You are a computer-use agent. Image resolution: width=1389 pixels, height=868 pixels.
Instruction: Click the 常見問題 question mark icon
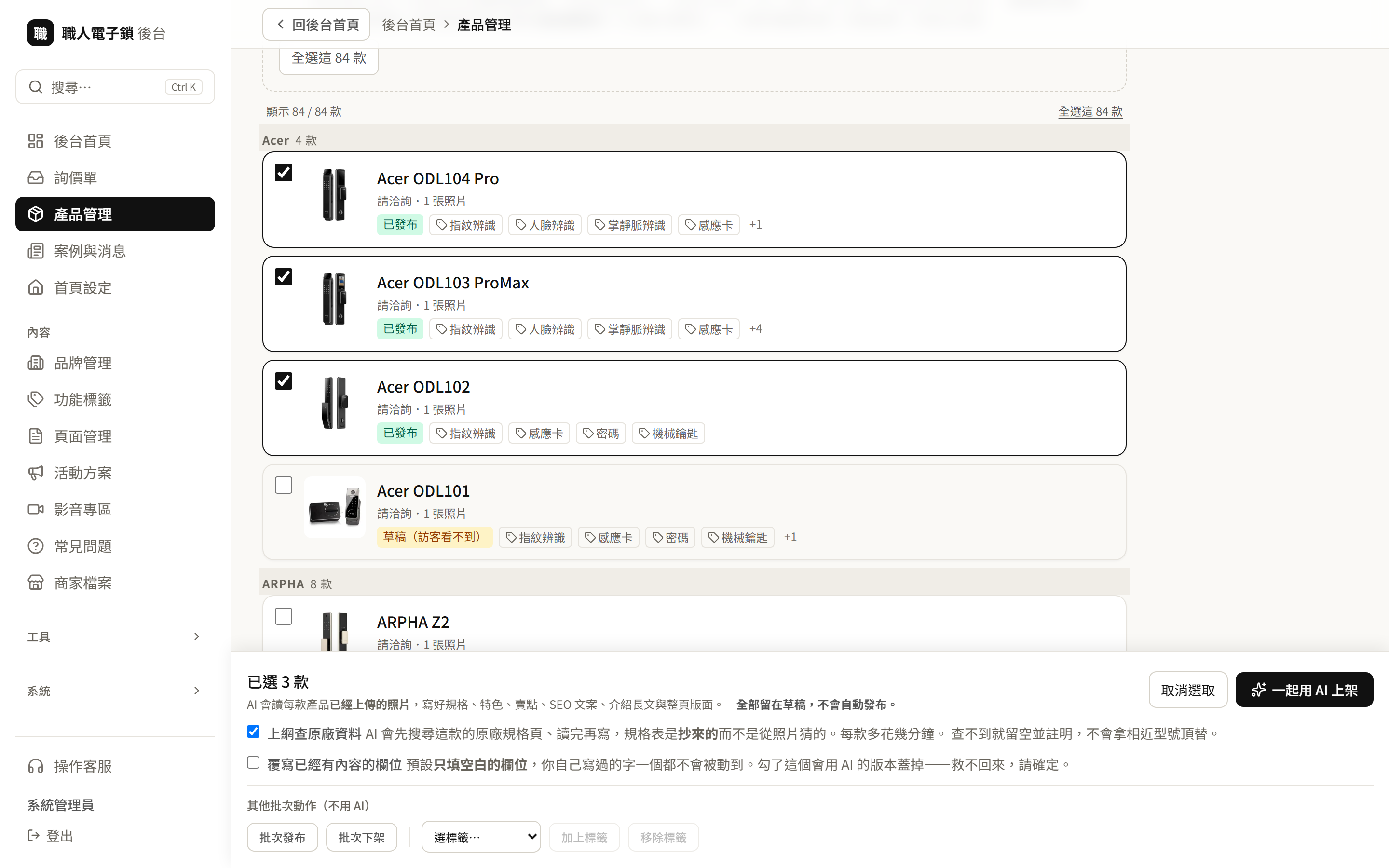pyautogui.click(x=36, y=546)
